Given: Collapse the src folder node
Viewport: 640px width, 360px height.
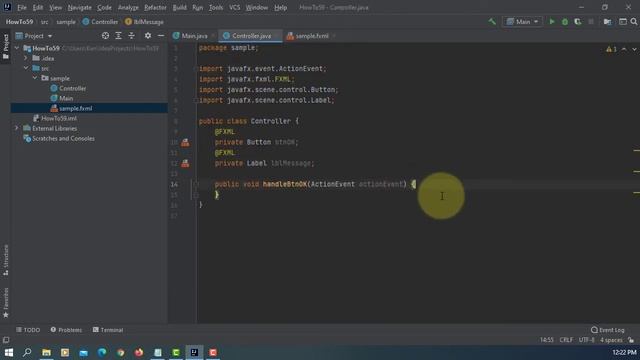Looking at the screenshot, I should click(x=26, y=68).
